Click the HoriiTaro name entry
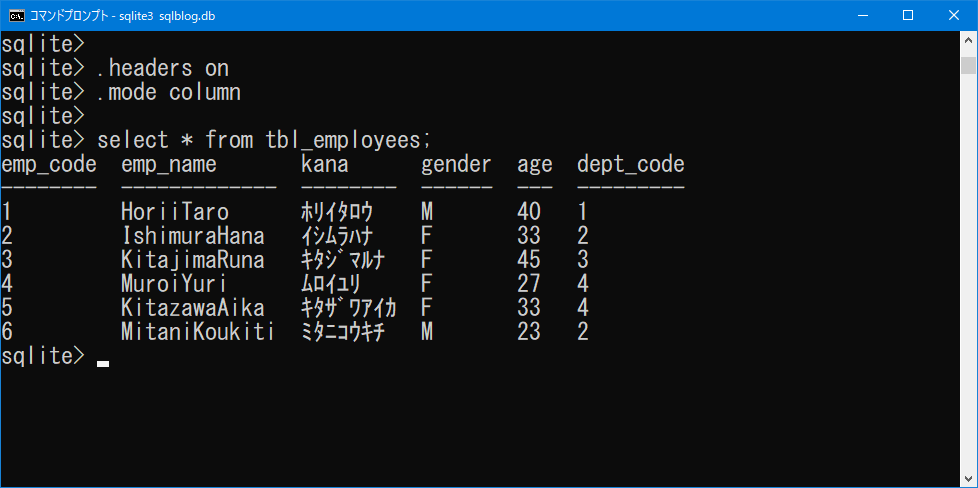This screenshot has height=488, width=978. click(x=175, y=212)
